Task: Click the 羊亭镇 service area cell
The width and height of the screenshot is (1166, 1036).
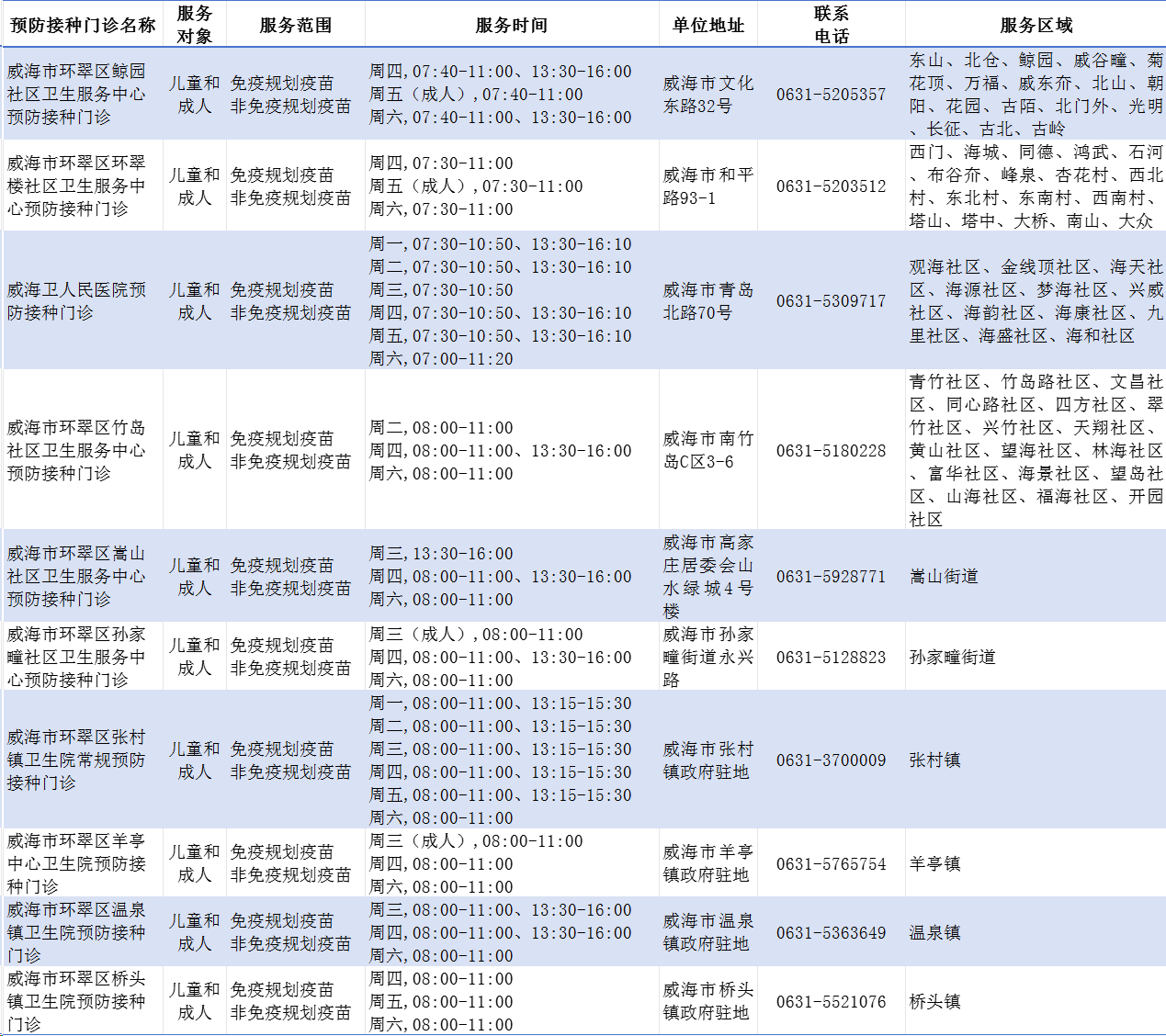Action: tap(1036, 863)
